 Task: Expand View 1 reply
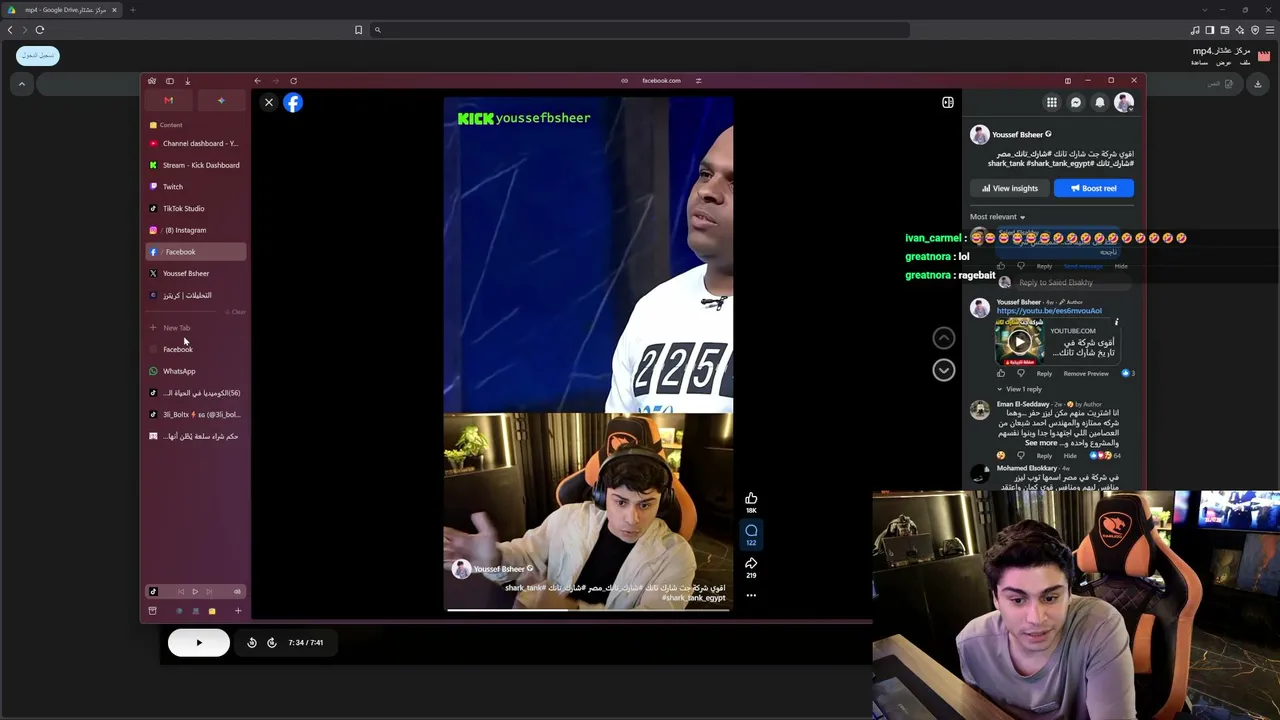pyautogui.click(x=1021, y=389)
